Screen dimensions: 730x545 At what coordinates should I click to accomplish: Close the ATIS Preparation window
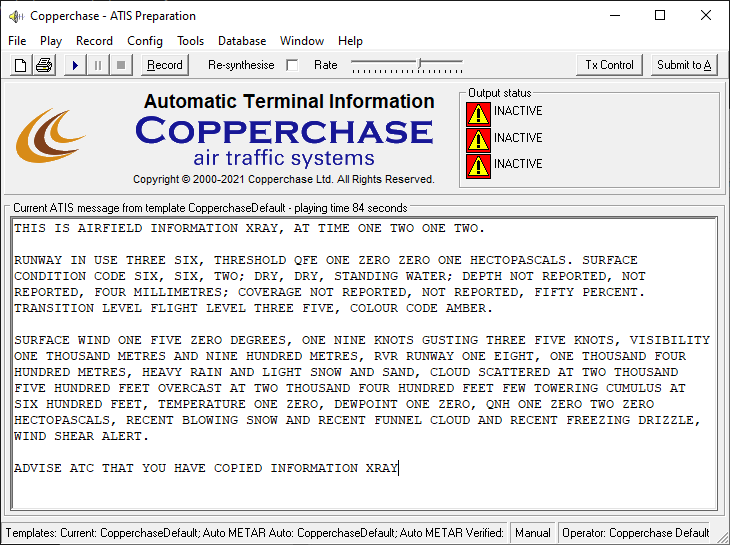(705, 15)
